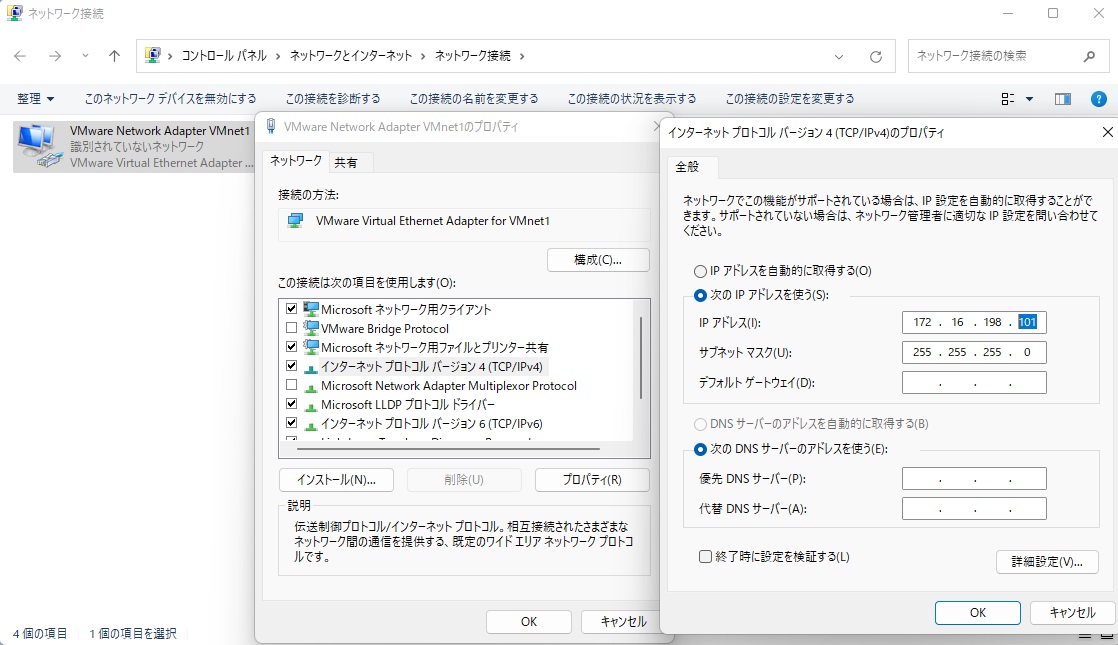Open the view options dropdown arrow
Viewport: 1118px width, 645px height.
pos(1030,99)
